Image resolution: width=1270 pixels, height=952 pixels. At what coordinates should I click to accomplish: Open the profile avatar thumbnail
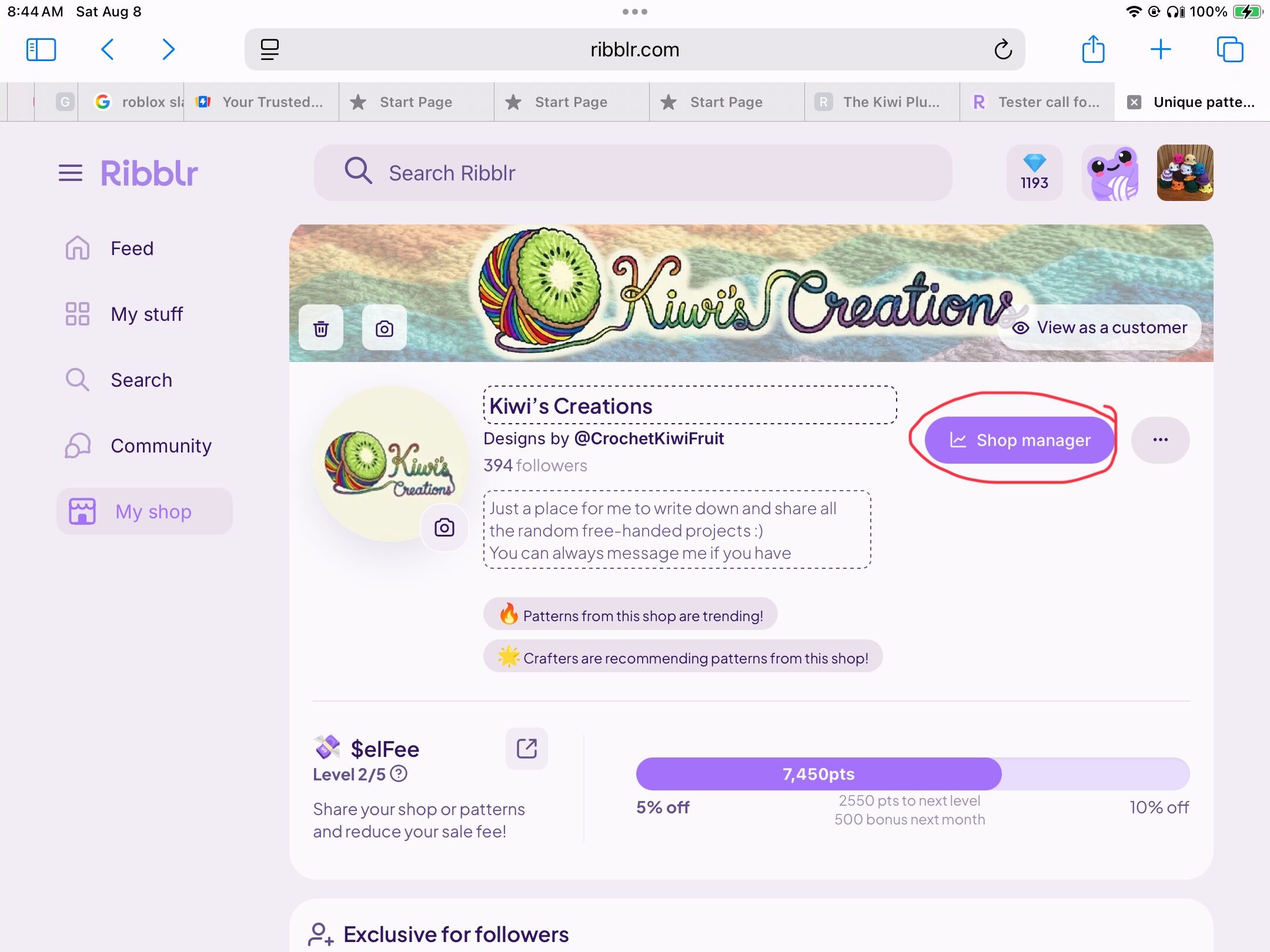(x=1185, y=173)
